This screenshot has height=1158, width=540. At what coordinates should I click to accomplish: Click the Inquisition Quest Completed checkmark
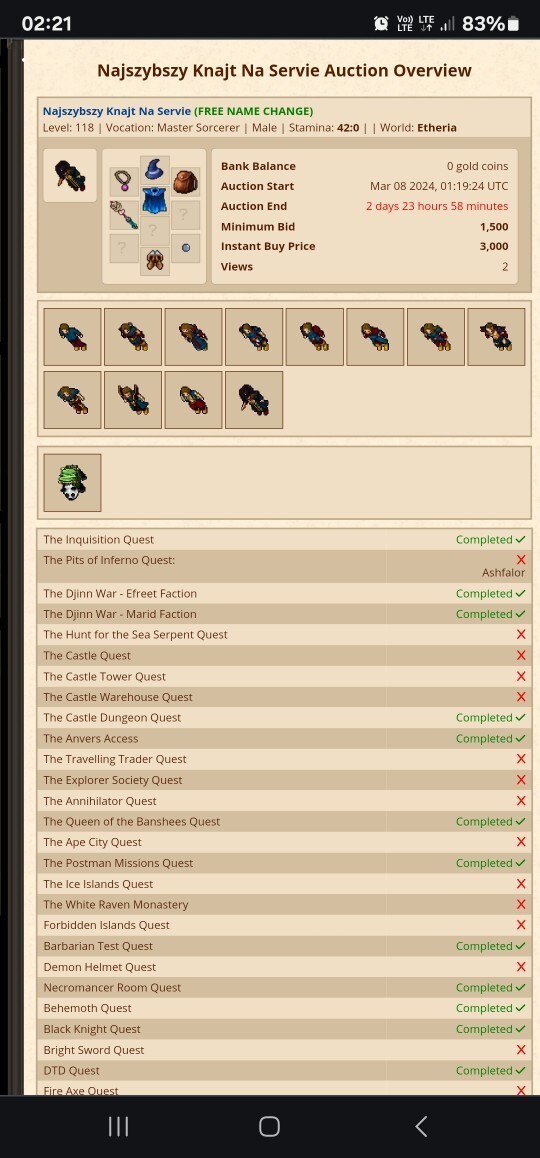point(491,540)
